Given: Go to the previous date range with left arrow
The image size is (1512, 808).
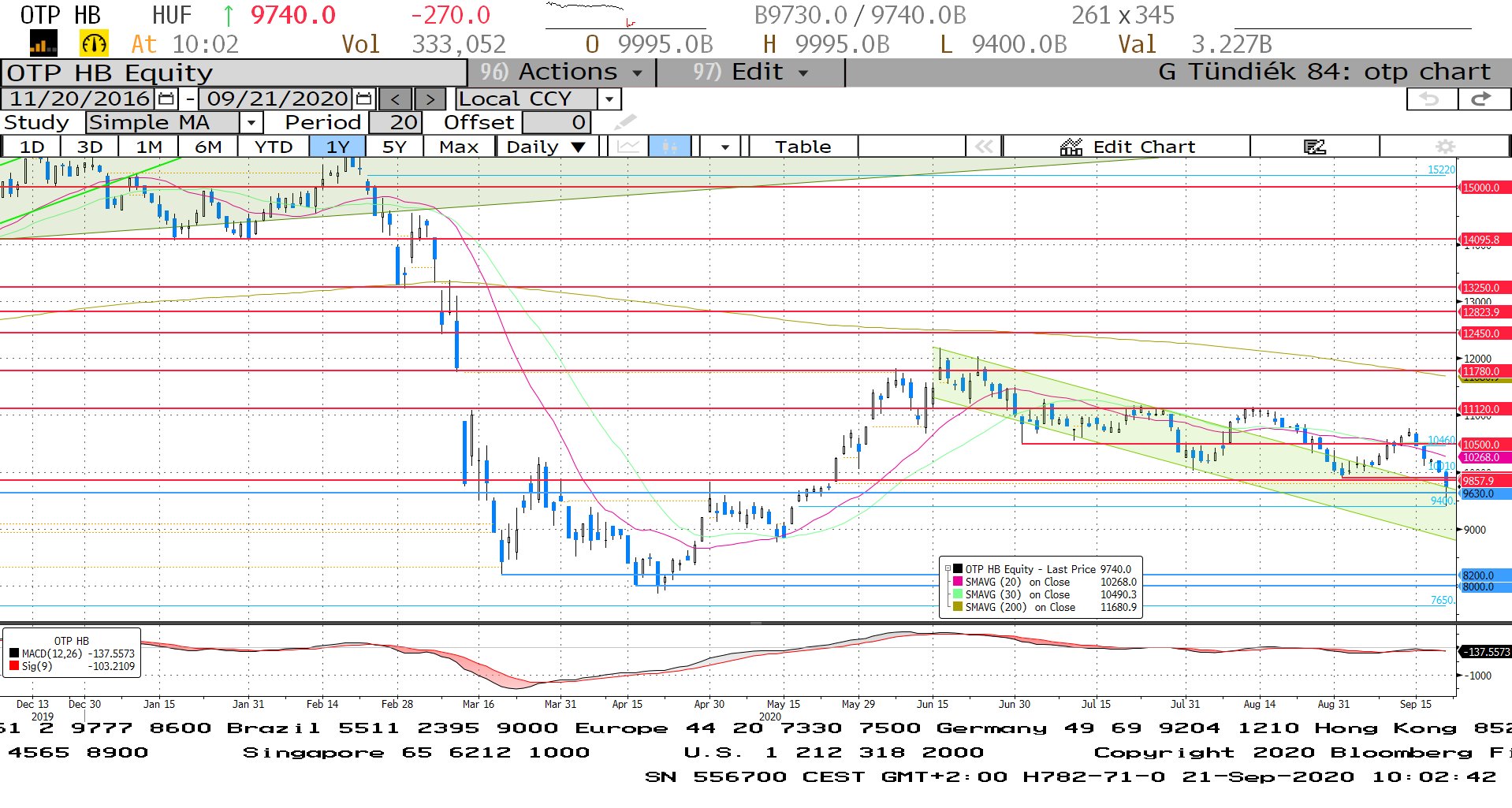Looking at the screenshot, I should pos(395,99).
